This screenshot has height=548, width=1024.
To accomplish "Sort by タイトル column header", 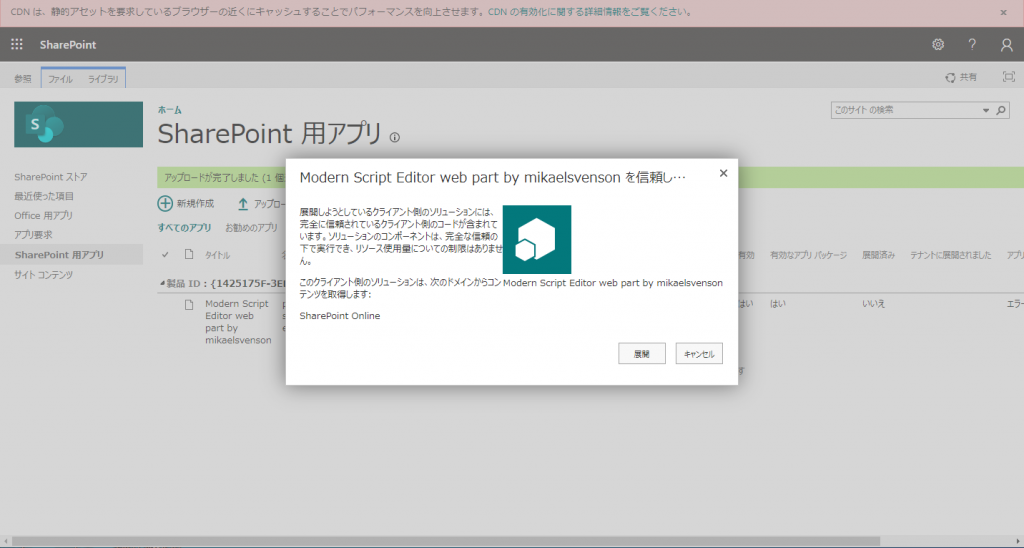I will (217, 255).
